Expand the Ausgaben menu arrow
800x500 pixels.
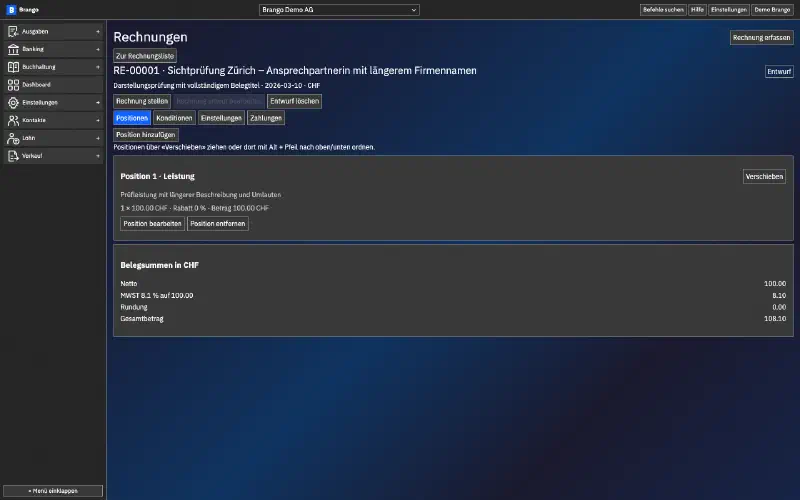[x=97, y=32]
